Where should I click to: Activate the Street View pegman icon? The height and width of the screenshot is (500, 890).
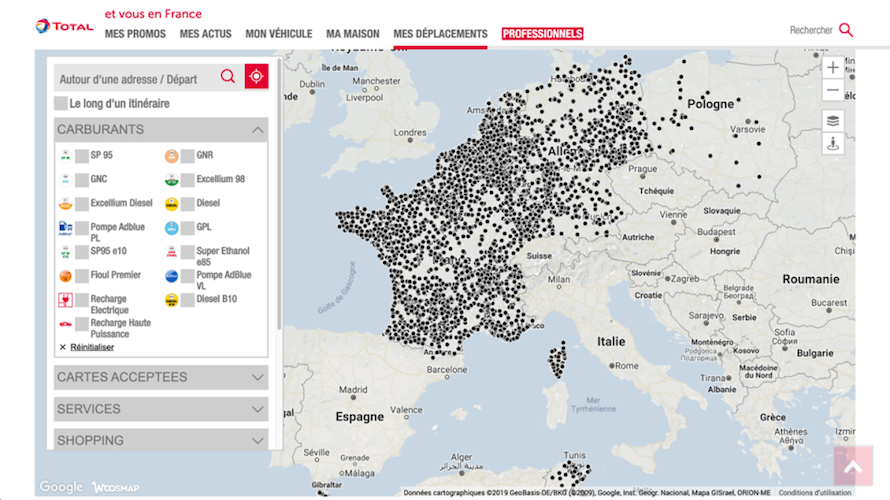pos(833,143)
